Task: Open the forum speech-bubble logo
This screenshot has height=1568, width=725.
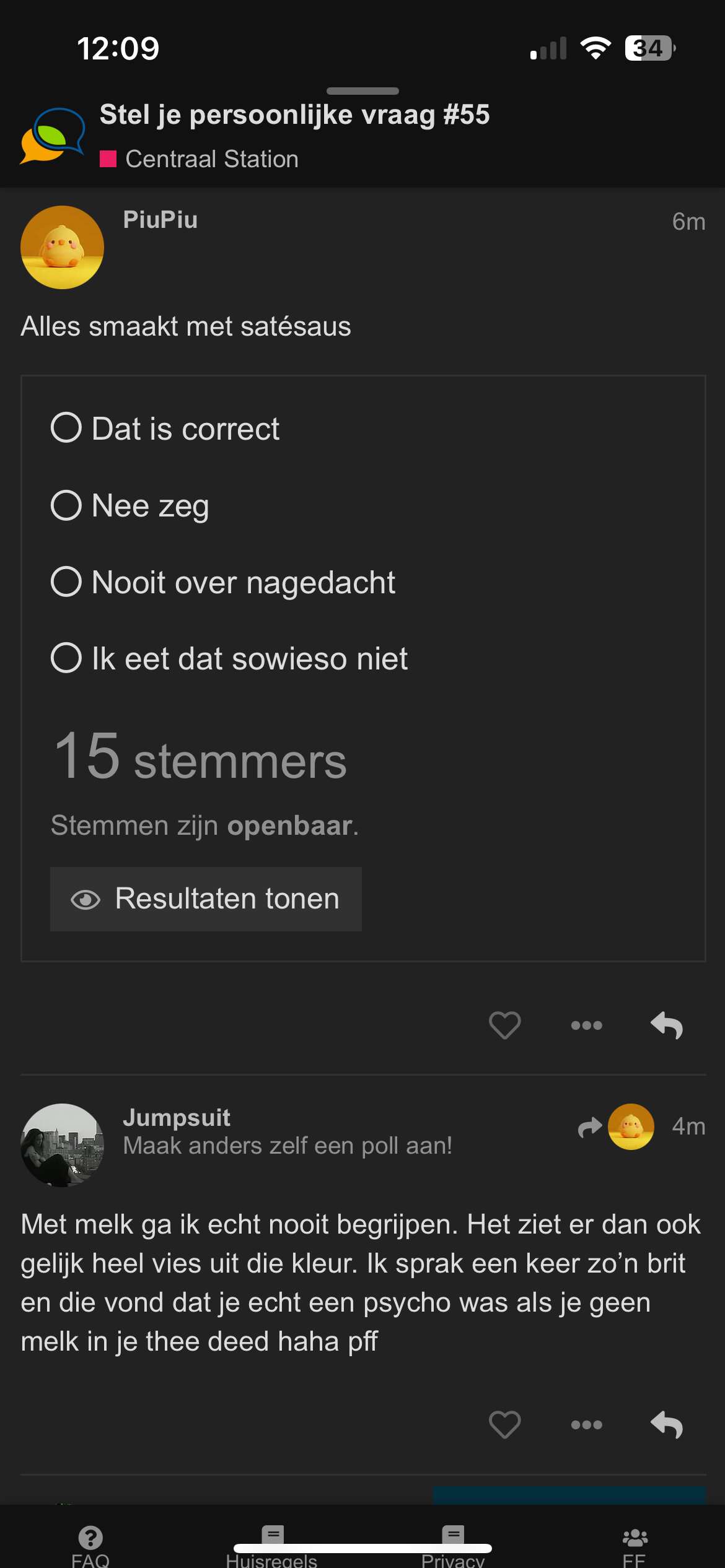Action: tap(53, 136)
